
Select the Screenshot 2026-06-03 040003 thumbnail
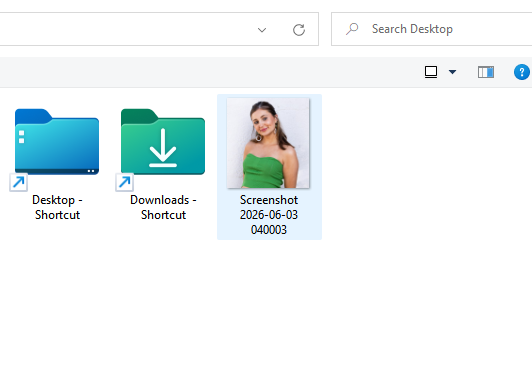pyautogui.click(x=268, y=143)
